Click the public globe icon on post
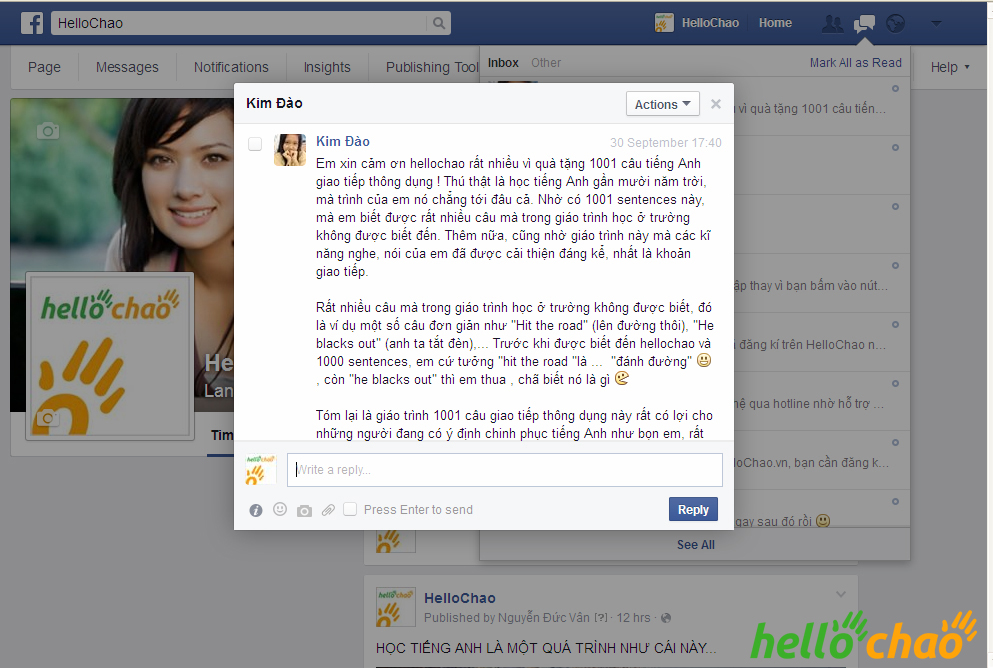993x668 pixels. (x=666, y=618)
